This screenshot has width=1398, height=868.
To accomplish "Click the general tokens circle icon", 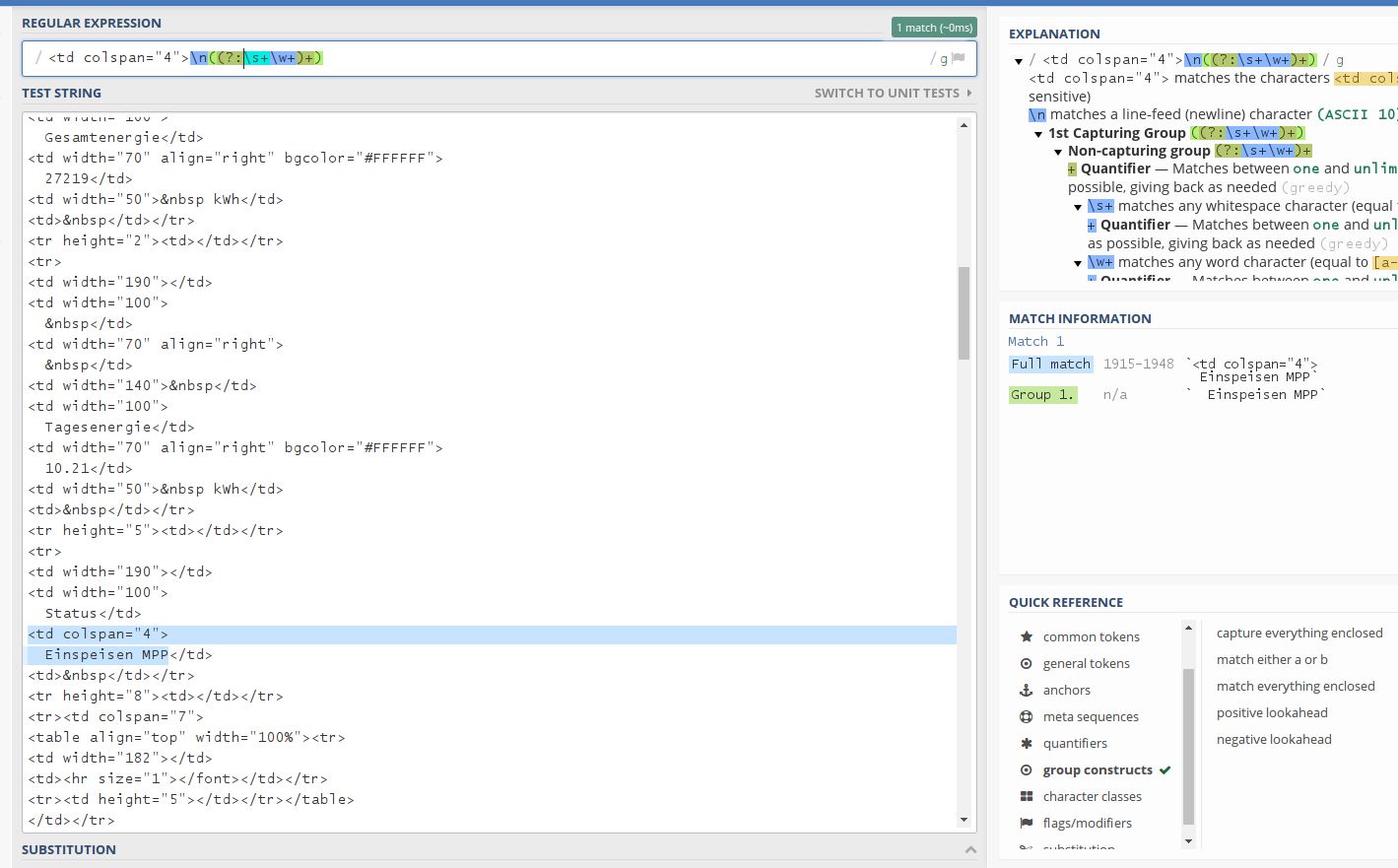I will (x=1027, y=663).
